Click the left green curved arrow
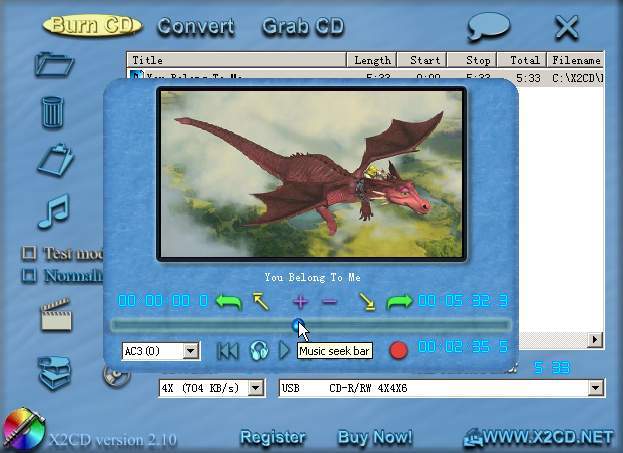623x453 pixels. [x=229, y=302]
